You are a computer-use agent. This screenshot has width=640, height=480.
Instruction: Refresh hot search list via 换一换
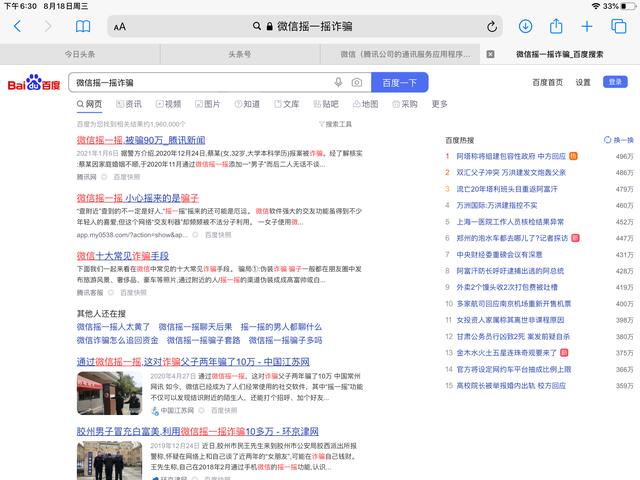coord(618,140)
